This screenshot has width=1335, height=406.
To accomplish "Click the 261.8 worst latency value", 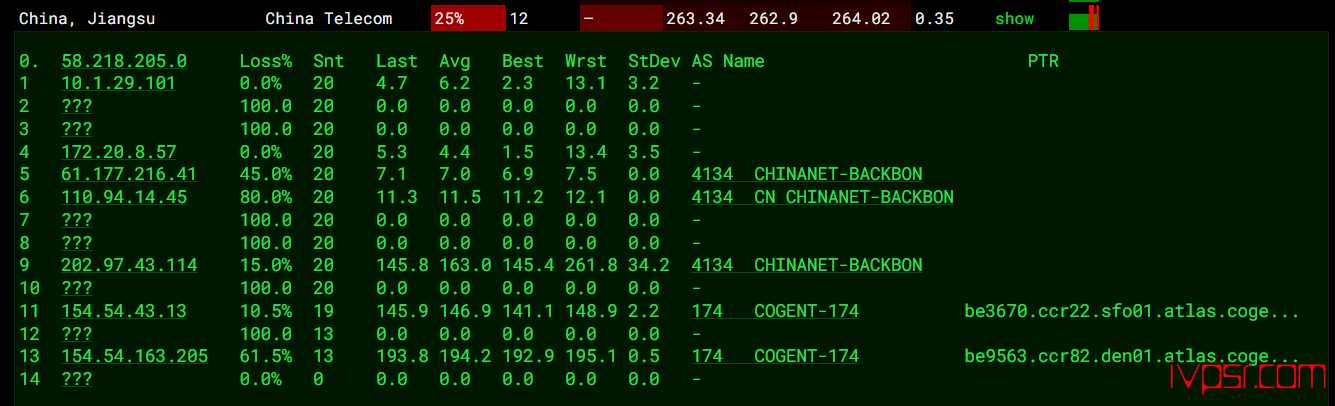I will [x=591, y=265].
